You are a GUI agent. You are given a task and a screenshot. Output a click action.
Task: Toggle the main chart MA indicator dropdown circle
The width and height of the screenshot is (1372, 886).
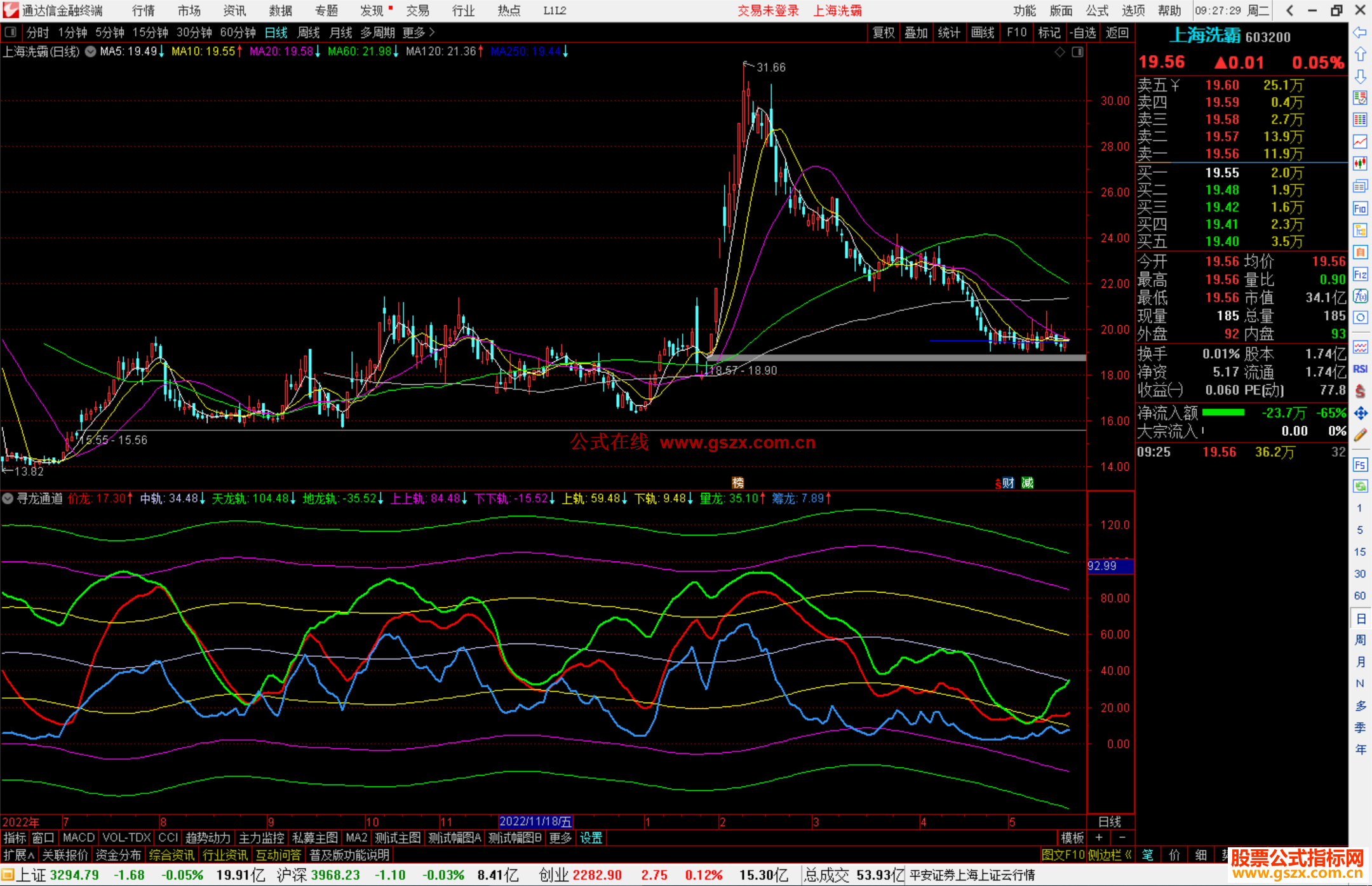91,51
